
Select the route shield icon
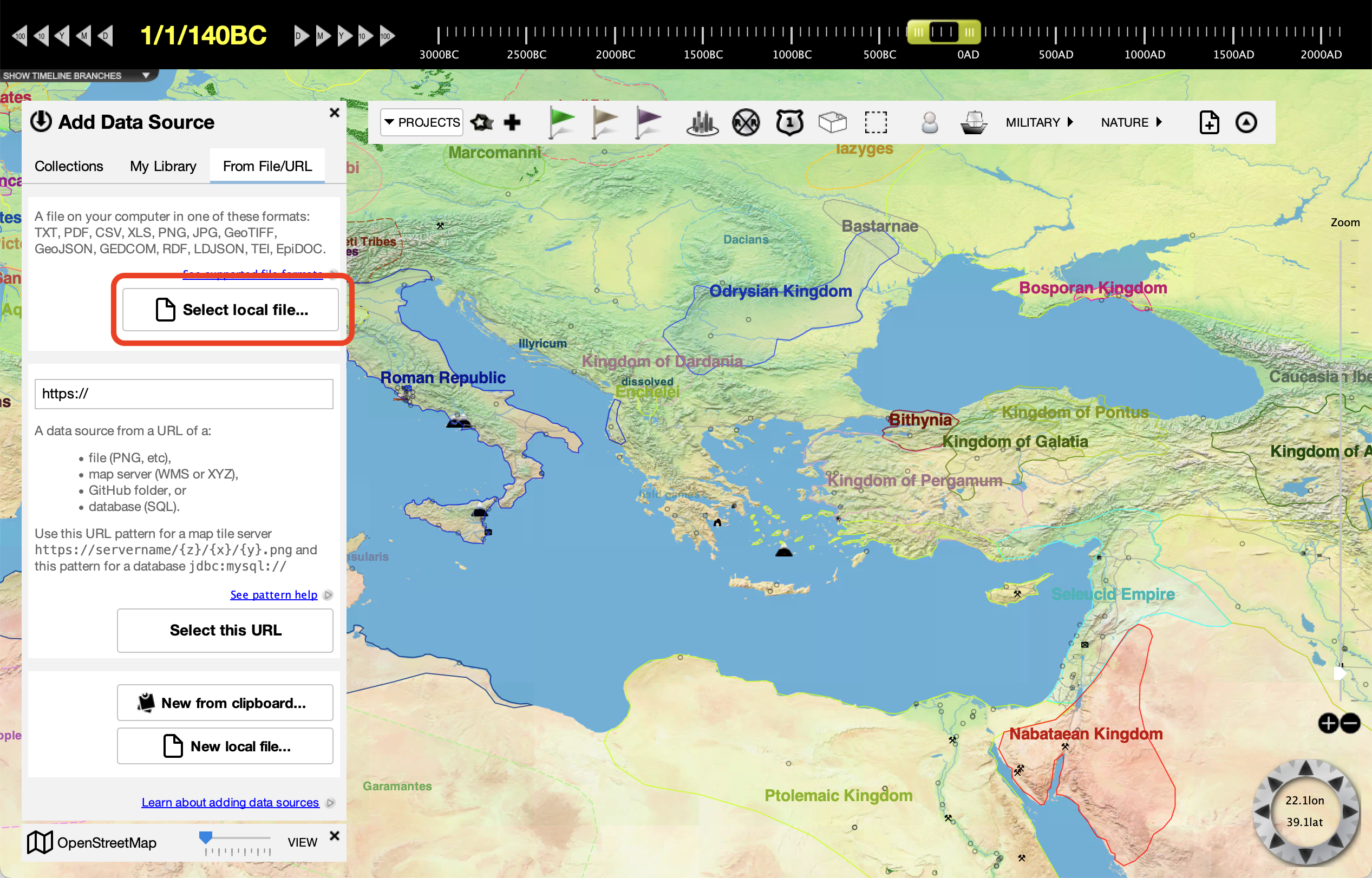point(789,122)
